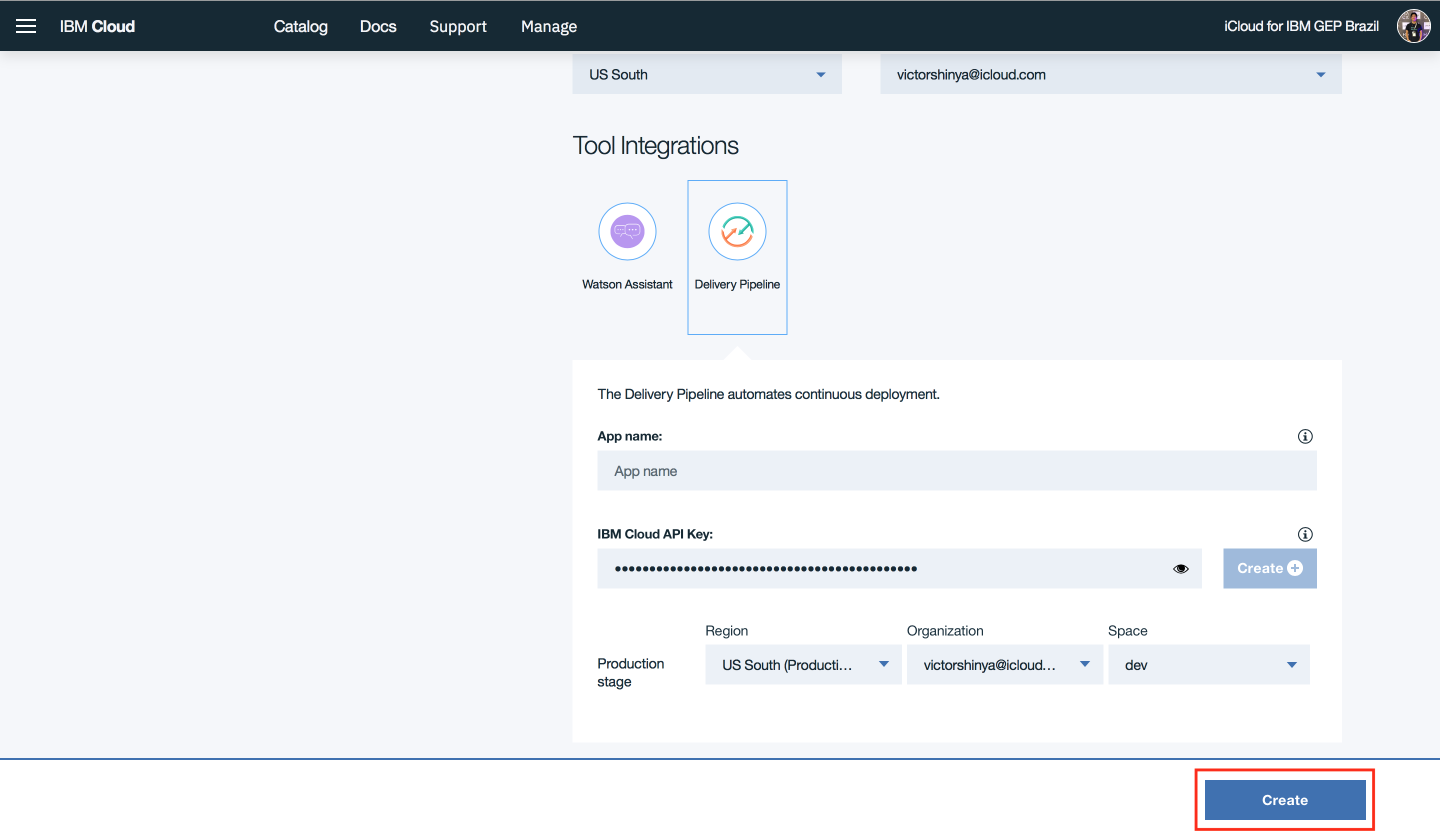This screenshot has width=1440, height=840.
Task: Open the Production stage Region dropdown
Action: coord(803,664)
